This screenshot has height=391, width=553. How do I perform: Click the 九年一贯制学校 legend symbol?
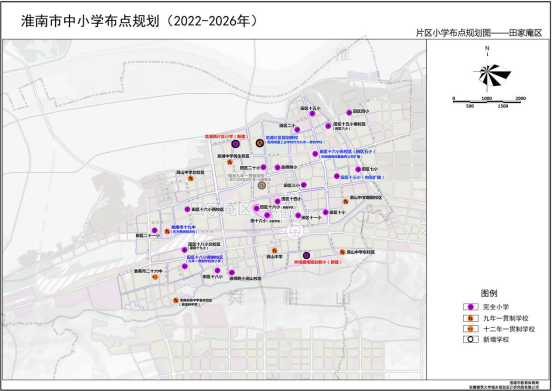point(470,318)
